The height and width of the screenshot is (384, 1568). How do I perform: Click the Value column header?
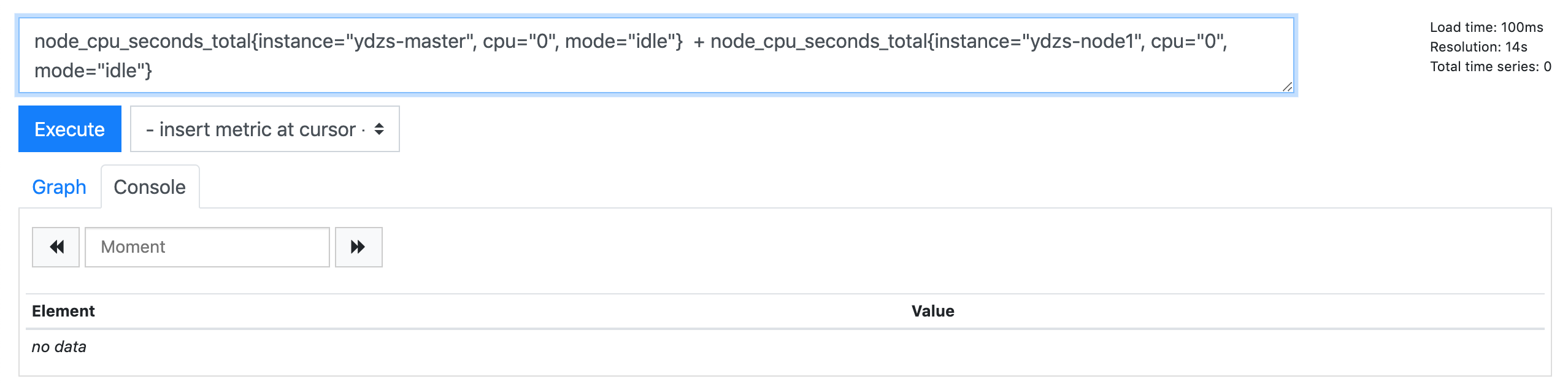click(x=932, y=311)
